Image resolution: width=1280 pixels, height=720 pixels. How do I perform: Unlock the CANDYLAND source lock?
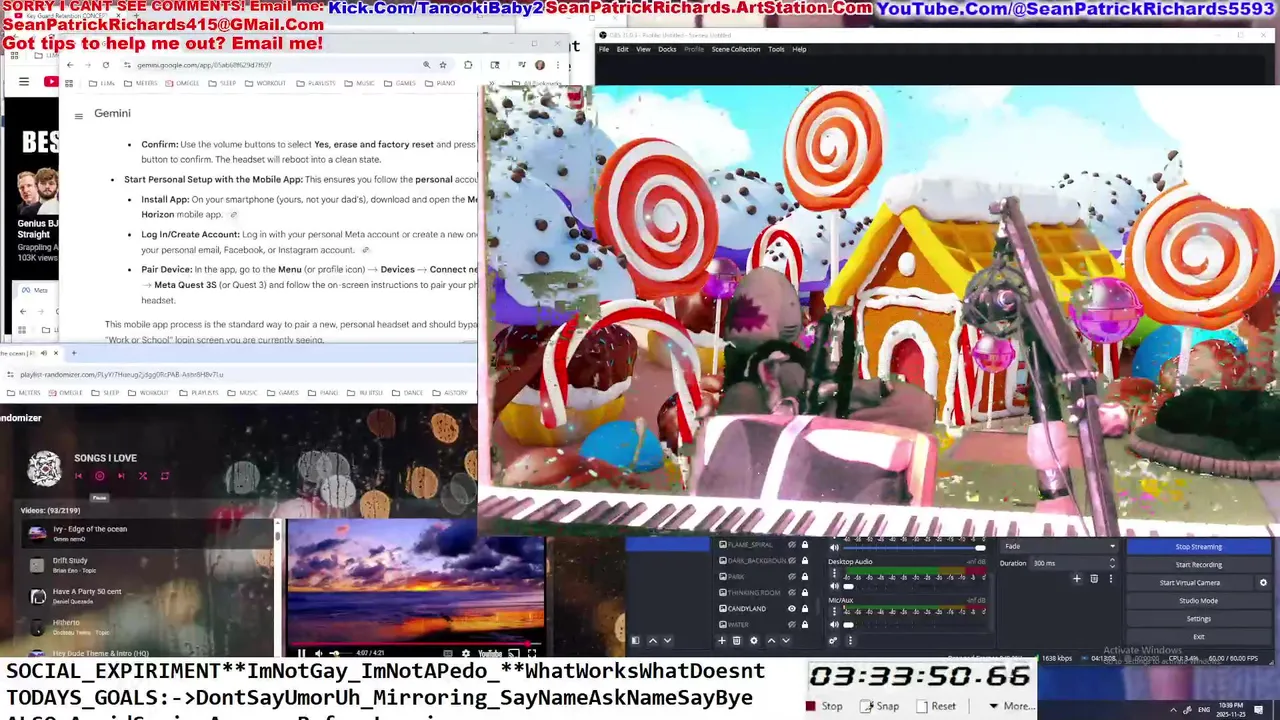805,609
